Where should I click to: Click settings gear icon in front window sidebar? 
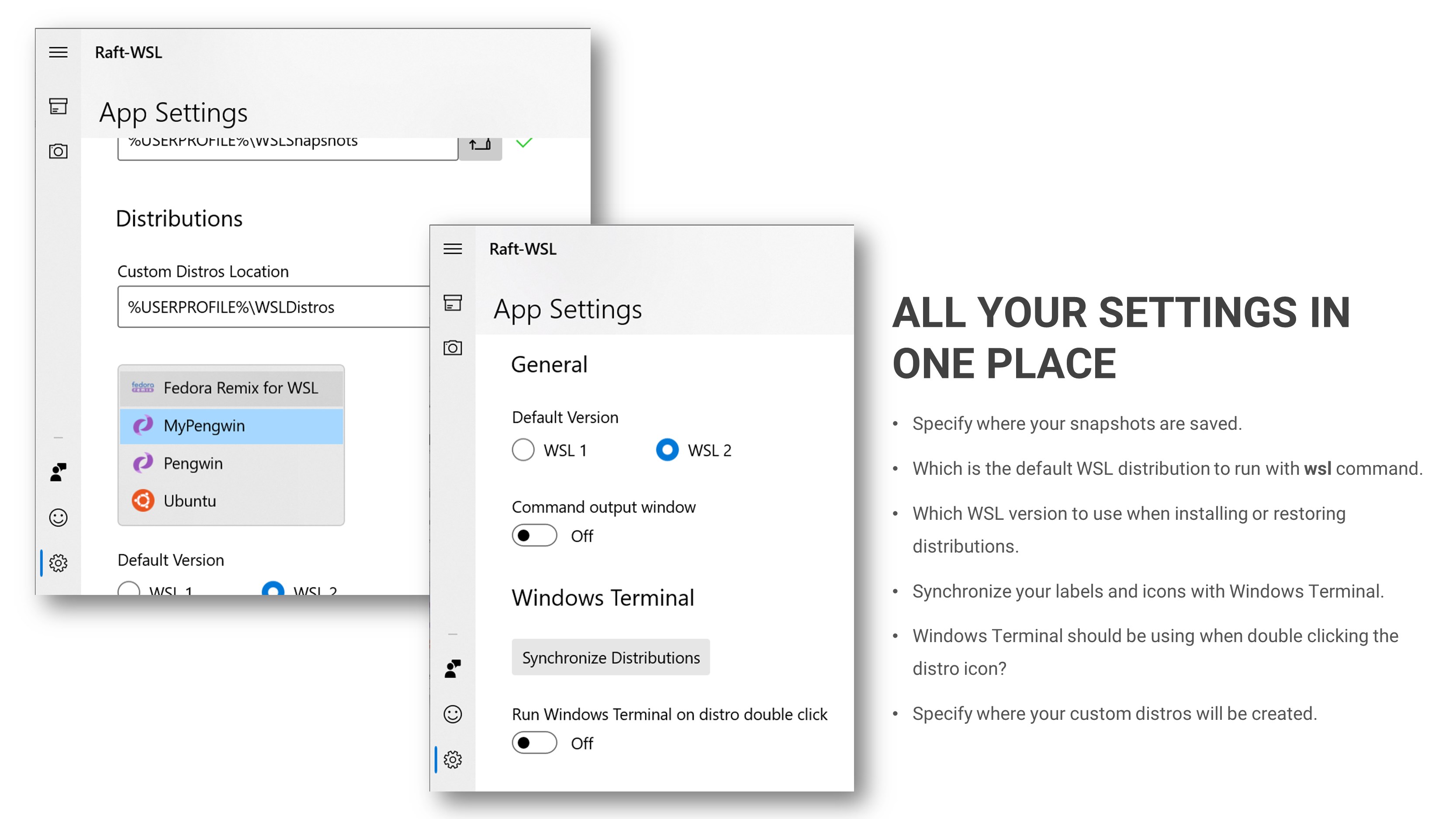point(452,759)
